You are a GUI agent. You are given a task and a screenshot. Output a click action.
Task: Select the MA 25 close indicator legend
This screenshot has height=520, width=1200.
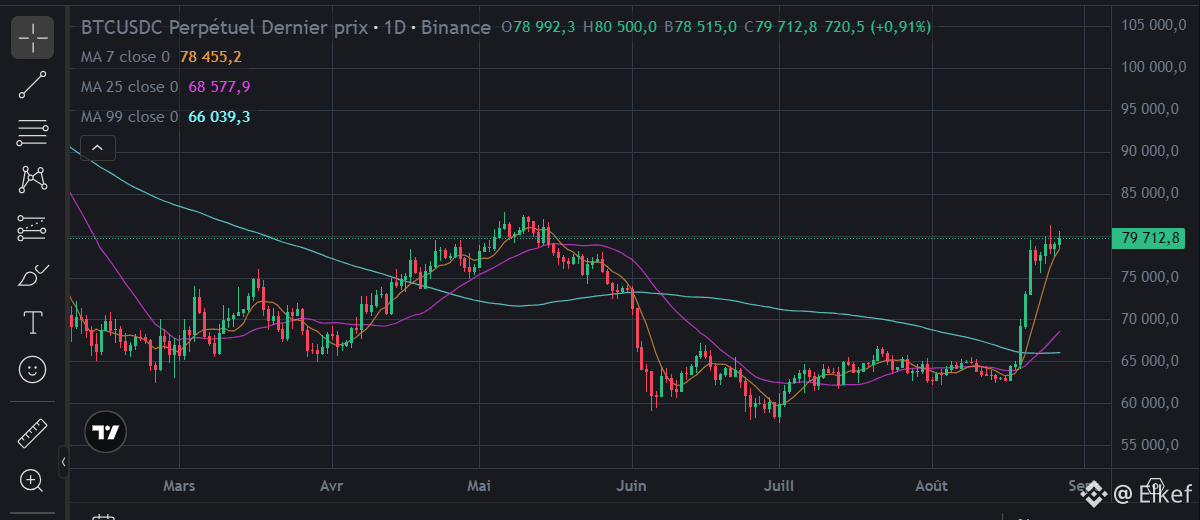(129, 87)
